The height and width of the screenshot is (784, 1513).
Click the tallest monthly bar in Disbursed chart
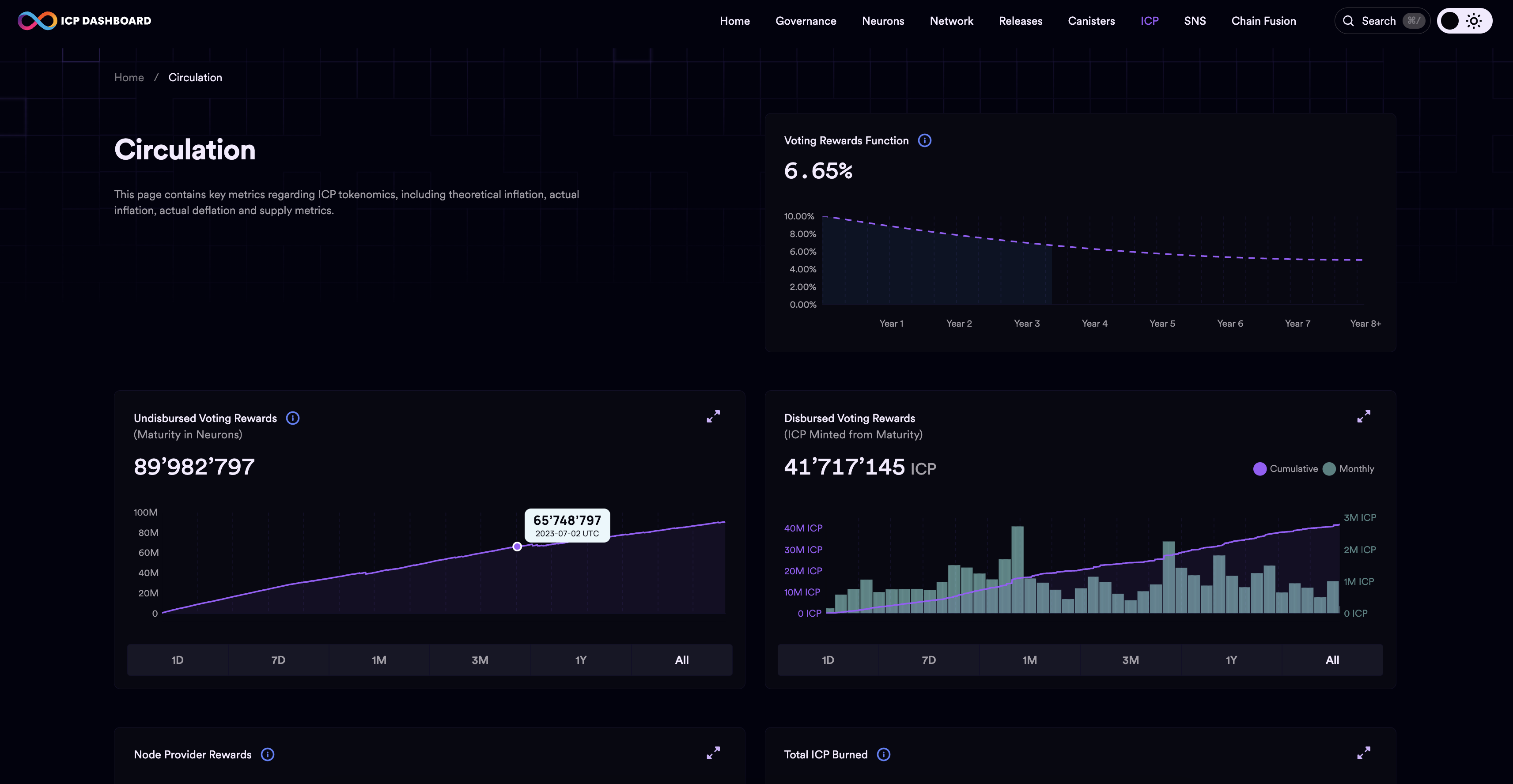[1017, 569]
